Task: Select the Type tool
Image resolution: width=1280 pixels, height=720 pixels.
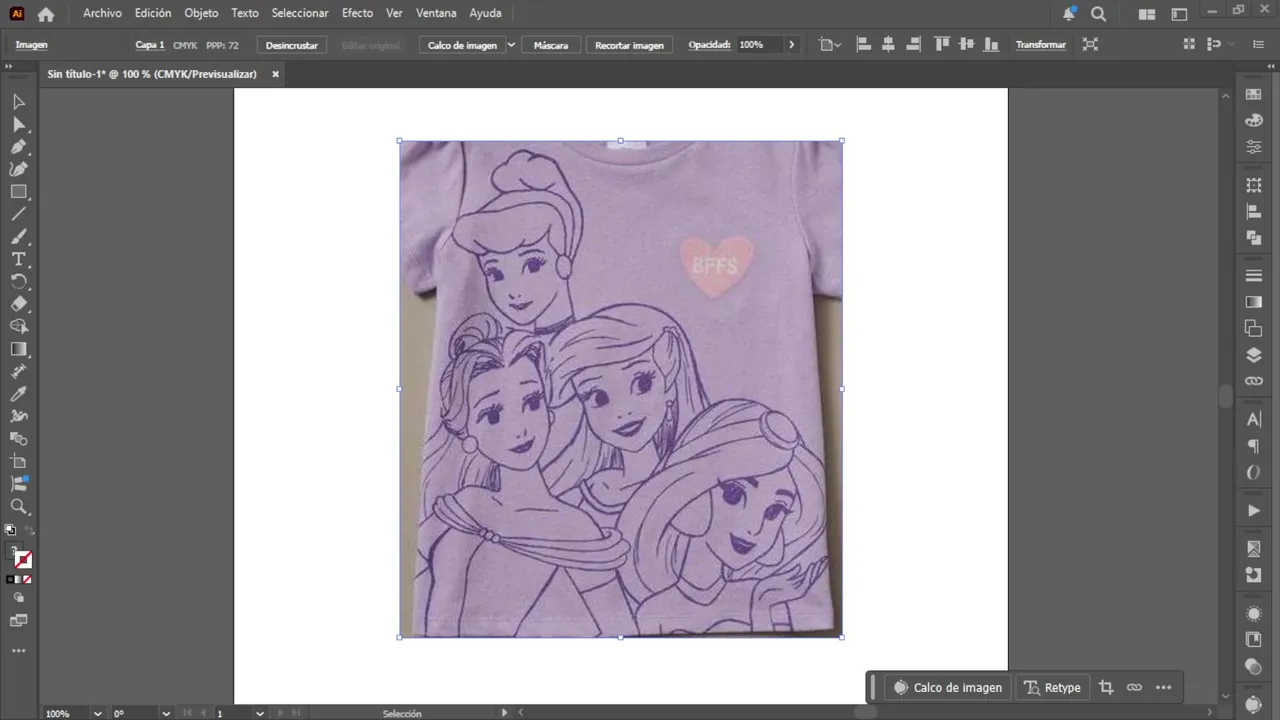Action: (x=18, y=259)
